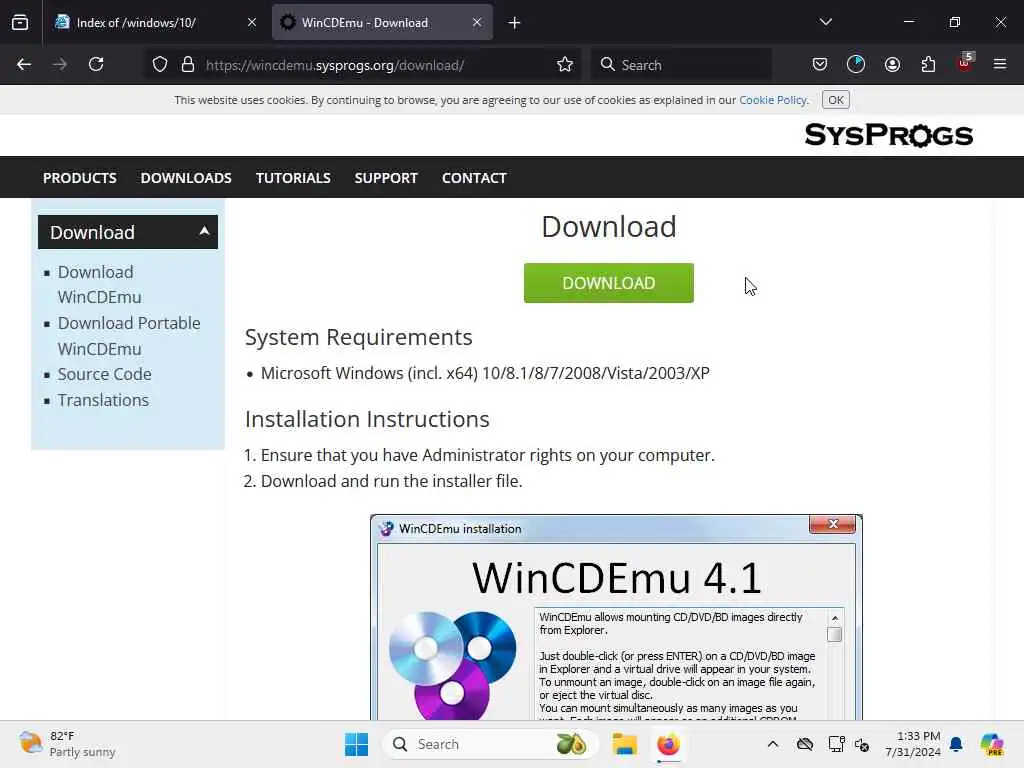Screen dimensions: 1024x768
Task: Open Download WinCDEmu sidebar link
Action: pyautogui.click(x=99, y=284)
